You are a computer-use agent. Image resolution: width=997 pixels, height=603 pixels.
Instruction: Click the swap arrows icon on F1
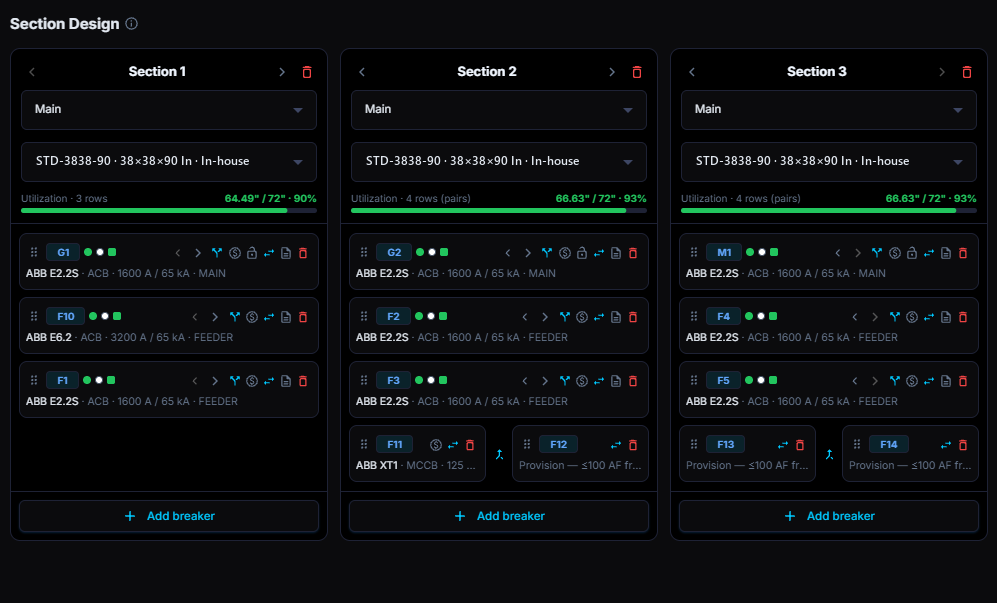pyautogui.click(x=269, y=381)
